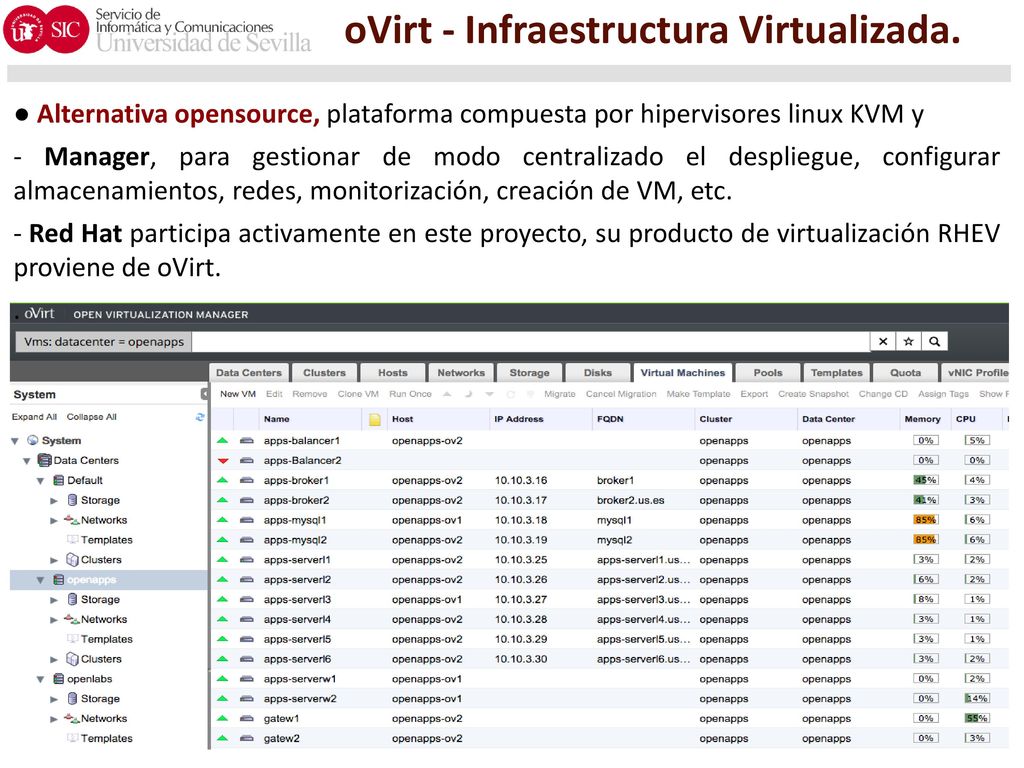Click Clone VM action

point(358,394)
